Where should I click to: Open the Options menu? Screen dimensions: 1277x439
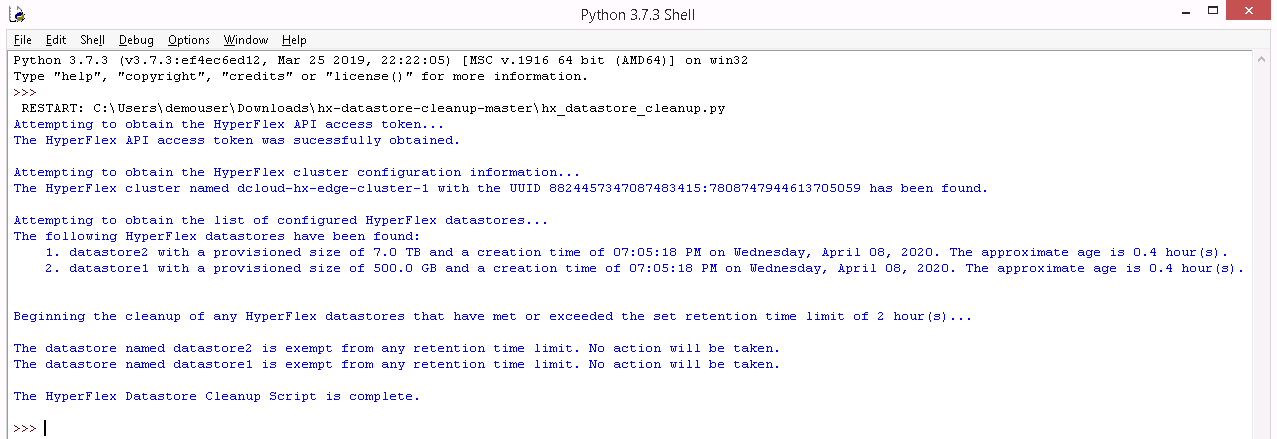(189, 40)
